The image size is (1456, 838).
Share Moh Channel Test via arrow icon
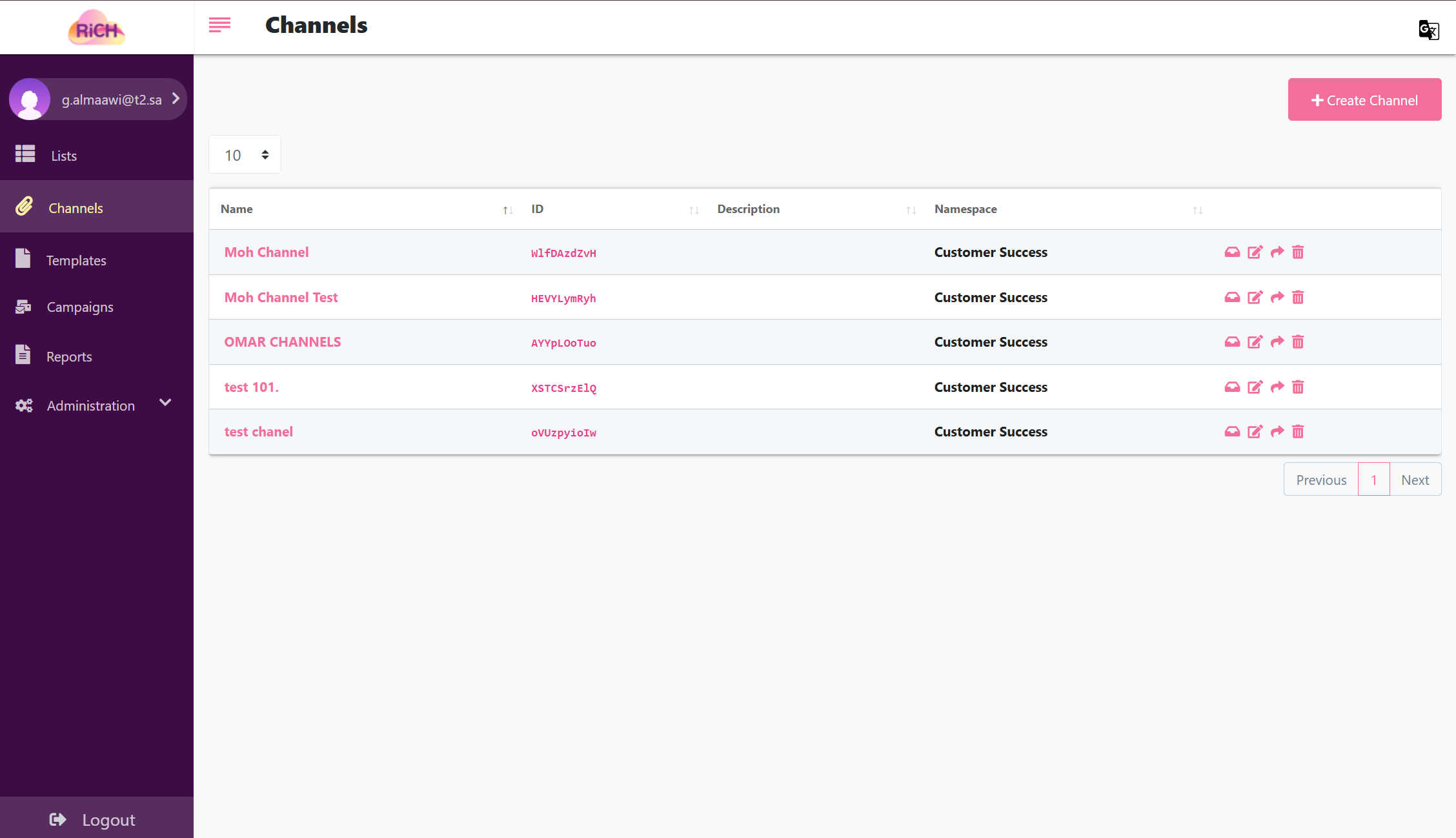click(1277, 298)
